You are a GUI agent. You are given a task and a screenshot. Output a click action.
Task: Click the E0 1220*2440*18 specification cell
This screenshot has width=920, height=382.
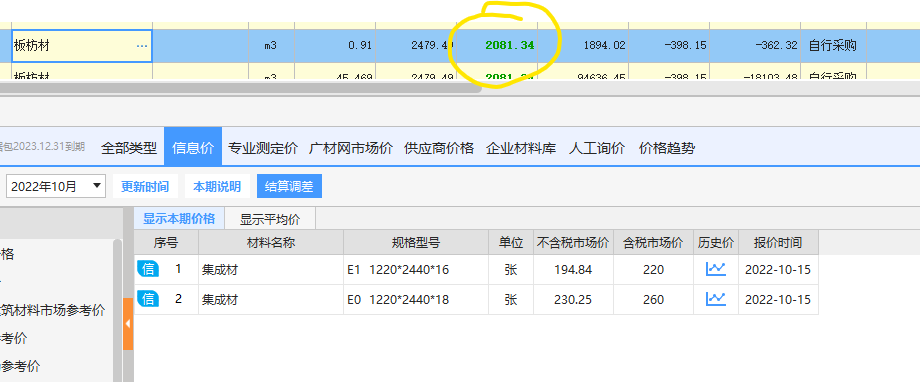(416, 299)
